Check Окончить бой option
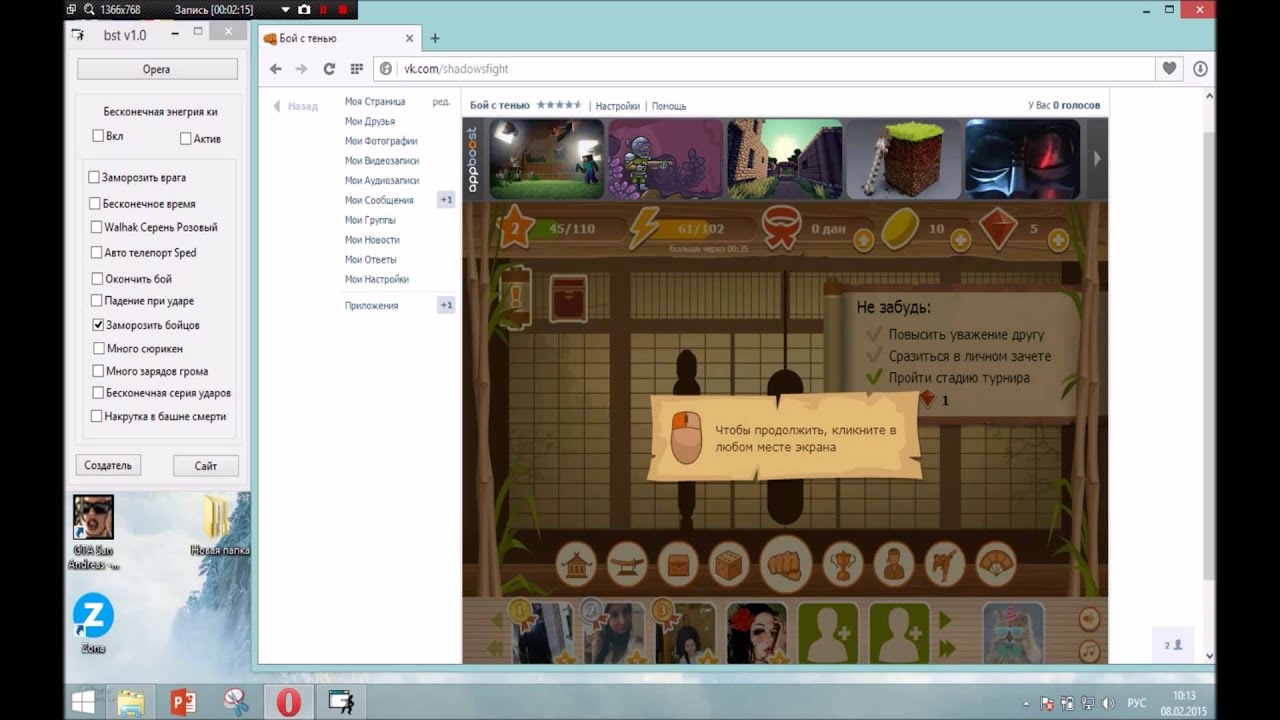The image size is (1280, 720). [97, 279]
